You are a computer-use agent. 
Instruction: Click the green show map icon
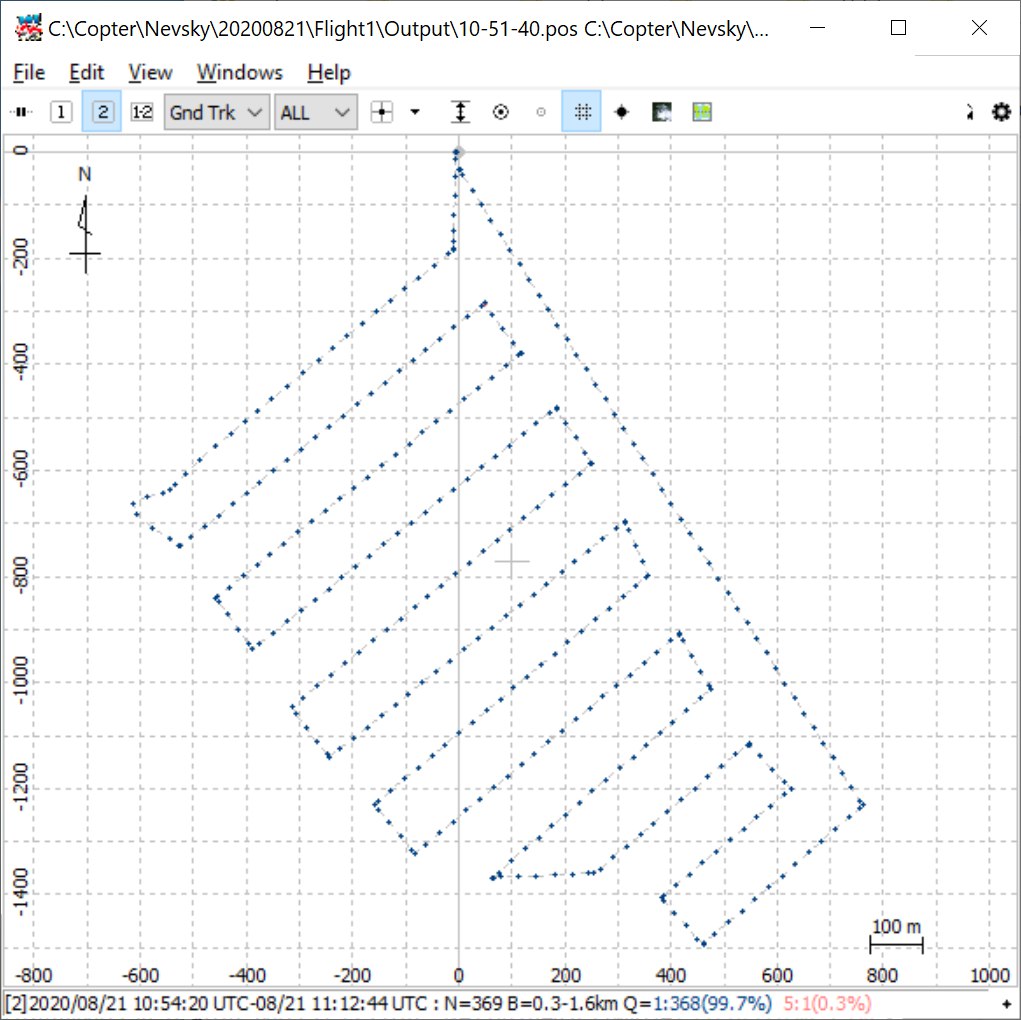click(x=701, y=112)
